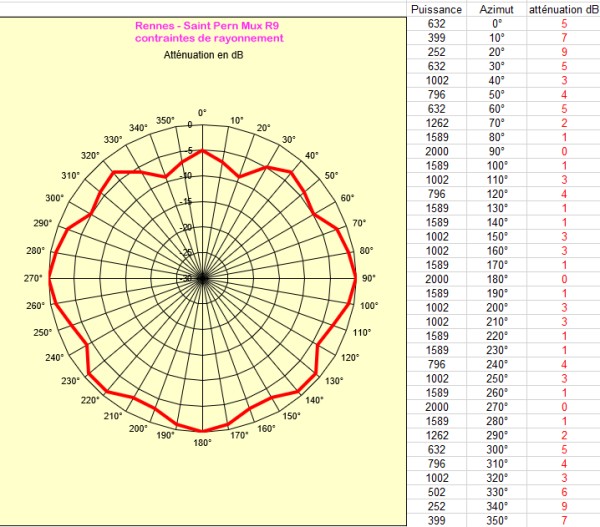Click the 90° angle label on the polar chart
600x527 pixels.
tap(368, 278)
